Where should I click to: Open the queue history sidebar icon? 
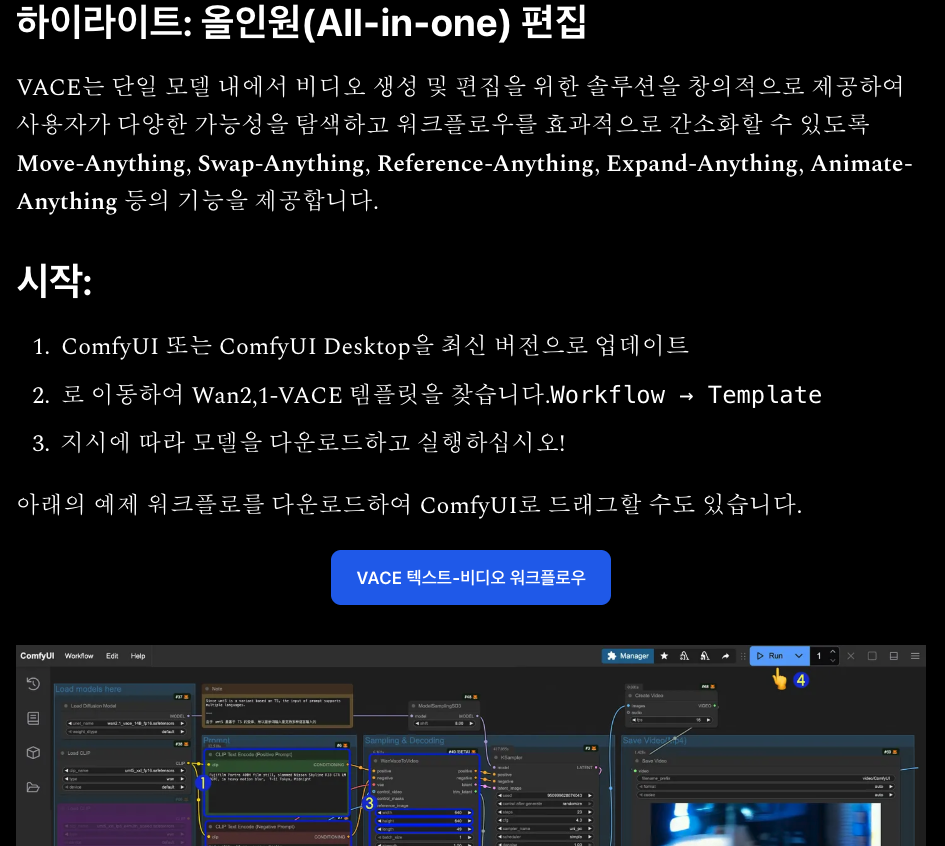click(33, 684)
